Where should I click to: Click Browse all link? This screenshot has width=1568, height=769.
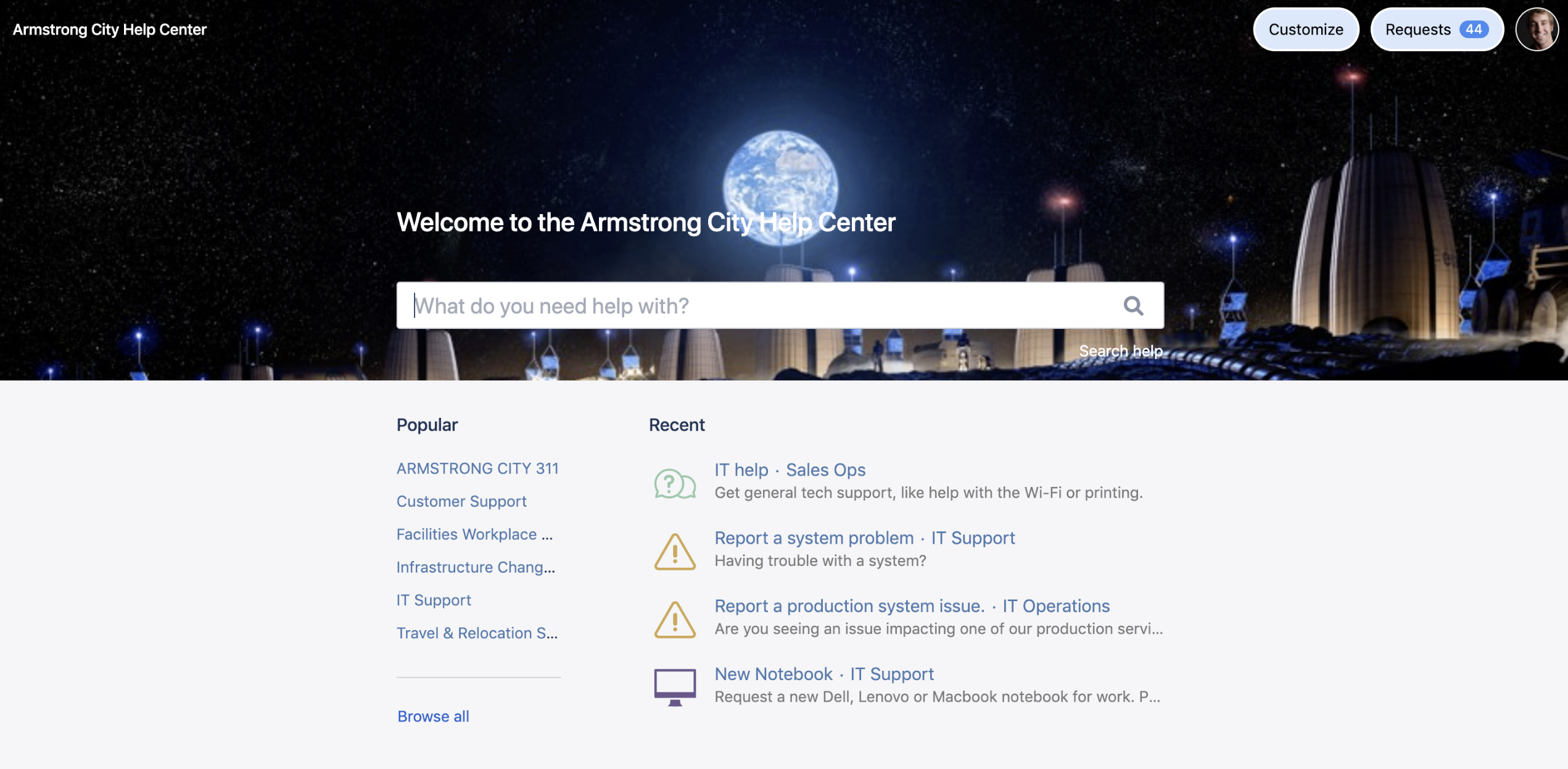click(433, 716)
